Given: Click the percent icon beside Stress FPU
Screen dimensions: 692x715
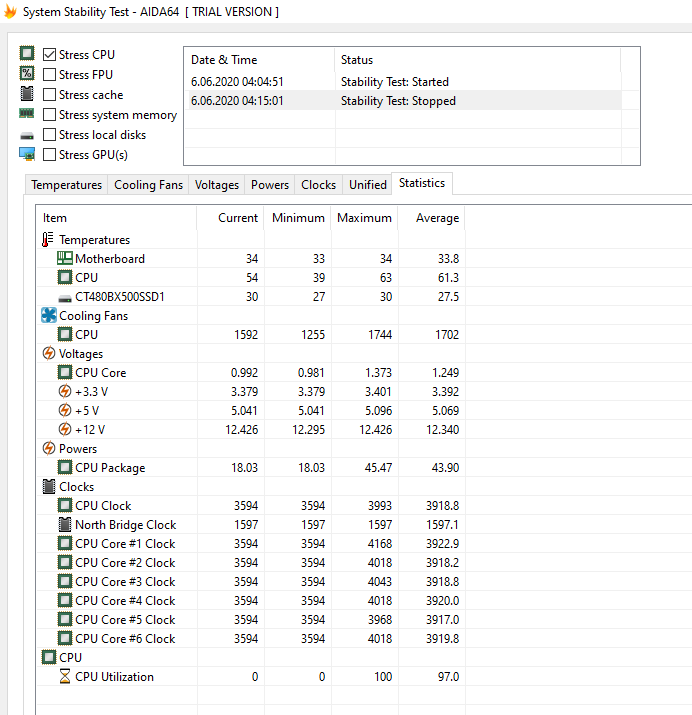Looking at the screenshot, I should (27, 73).
